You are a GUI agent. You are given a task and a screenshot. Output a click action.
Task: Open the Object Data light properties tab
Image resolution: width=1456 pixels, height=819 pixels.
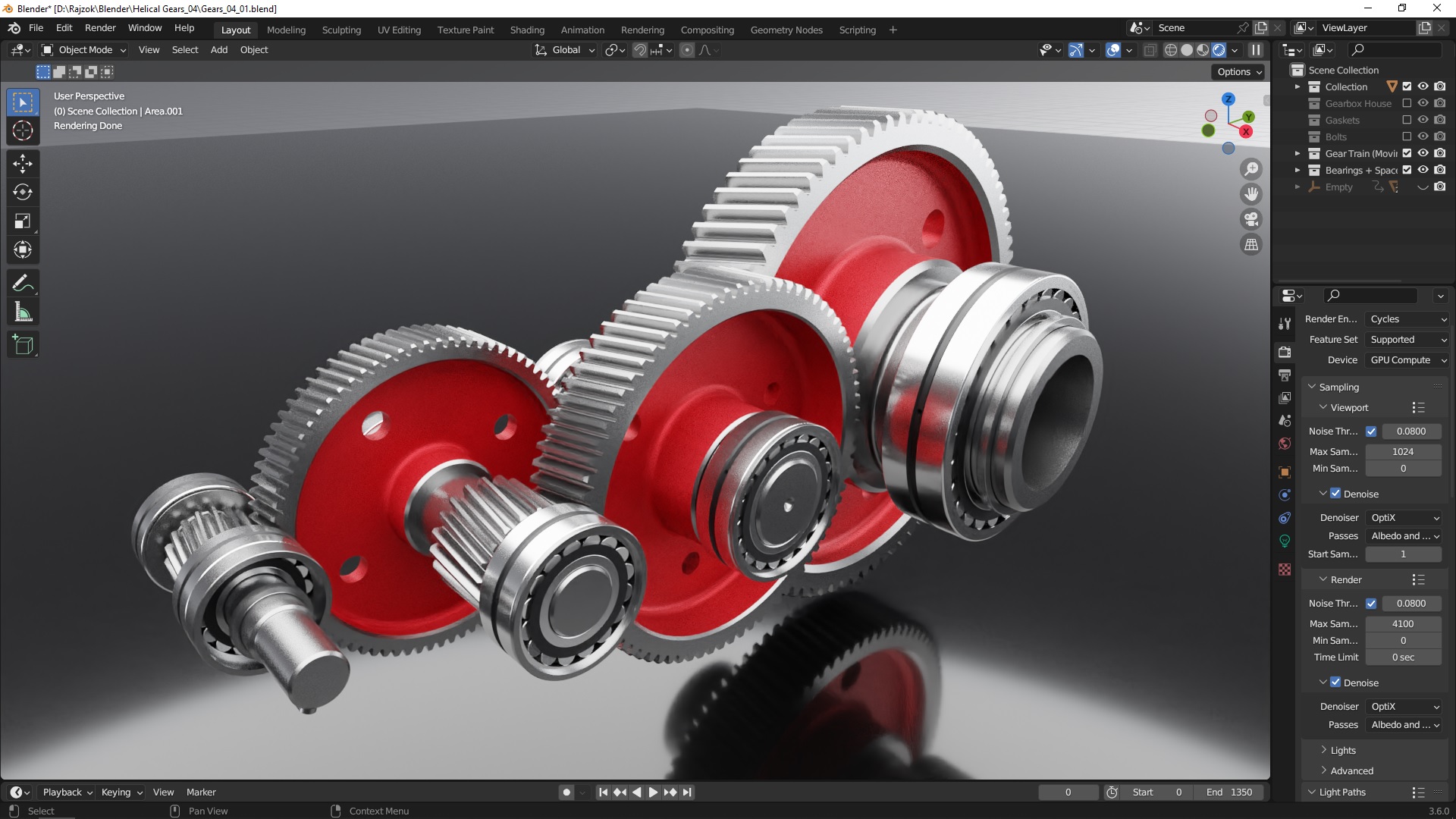coord(1285,541)
